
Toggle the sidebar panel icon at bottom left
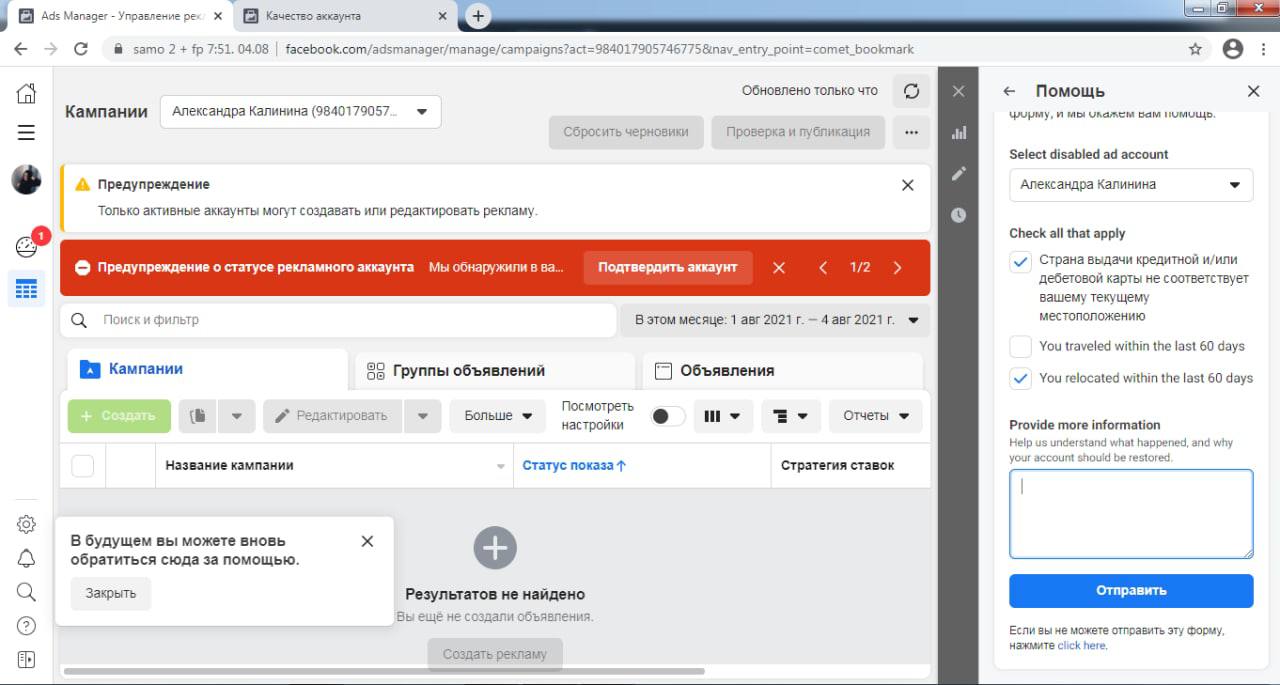[26, 659]
